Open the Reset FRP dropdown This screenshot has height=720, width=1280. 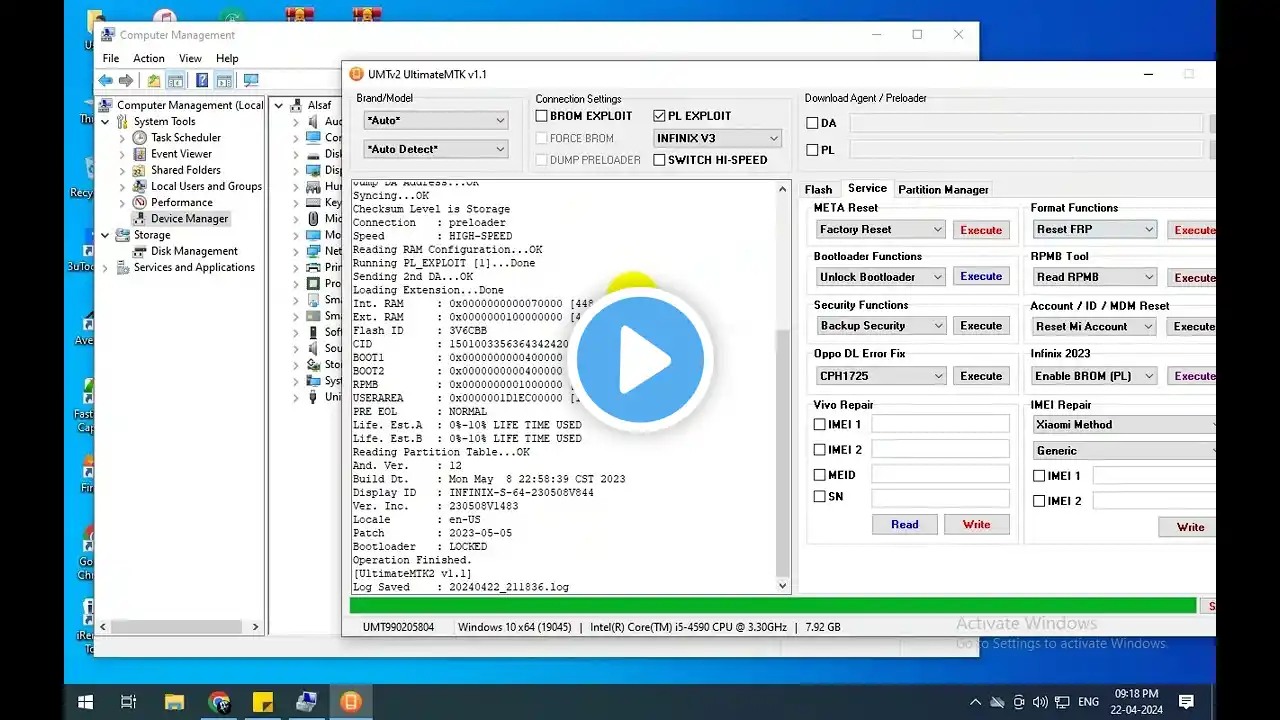[x=1094, y=229]
